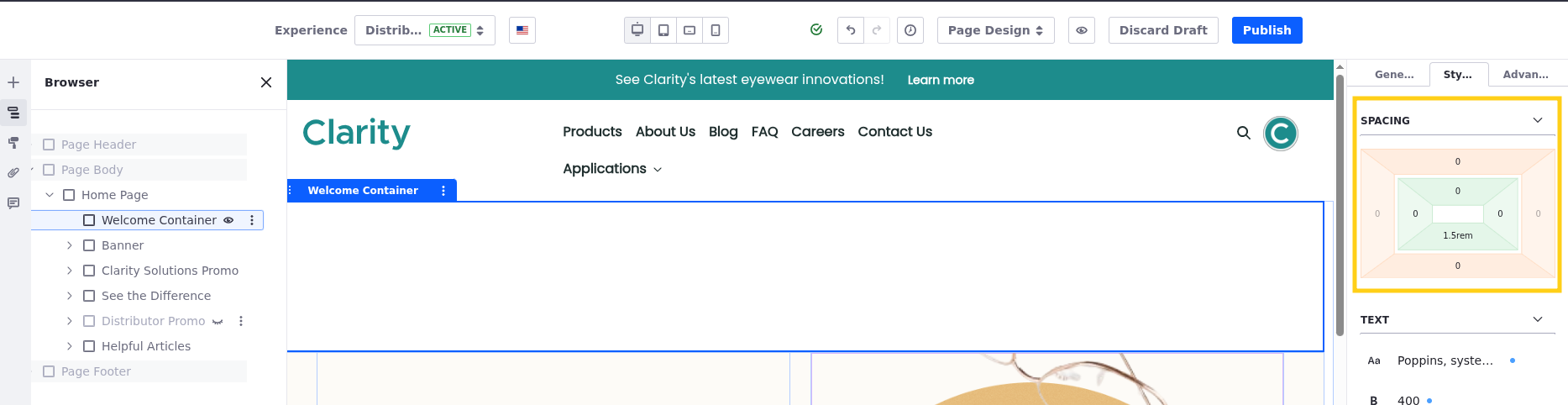Click the Discard Draft button

(x=1163, y=30)
